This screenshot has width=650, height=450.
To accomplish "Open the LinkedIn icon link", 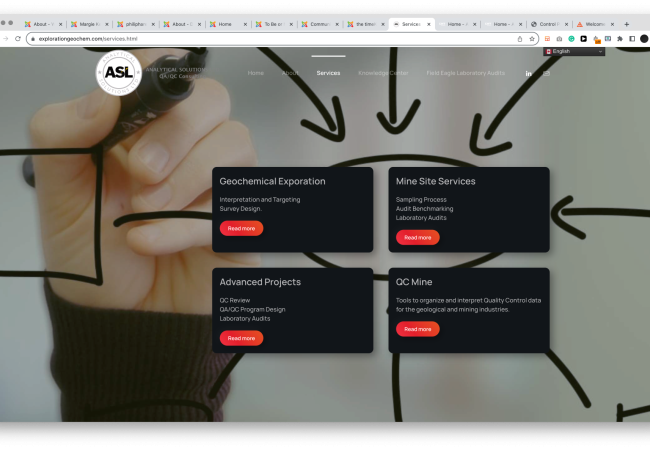I will click(529, 73).
